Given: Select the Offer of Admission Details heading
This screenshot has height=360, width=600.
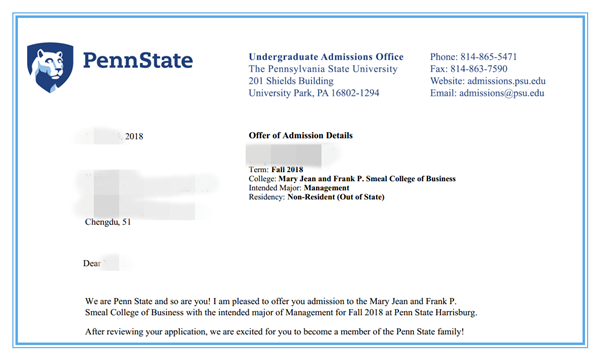Looking at the screenshot, I should (x=300, y=135).
